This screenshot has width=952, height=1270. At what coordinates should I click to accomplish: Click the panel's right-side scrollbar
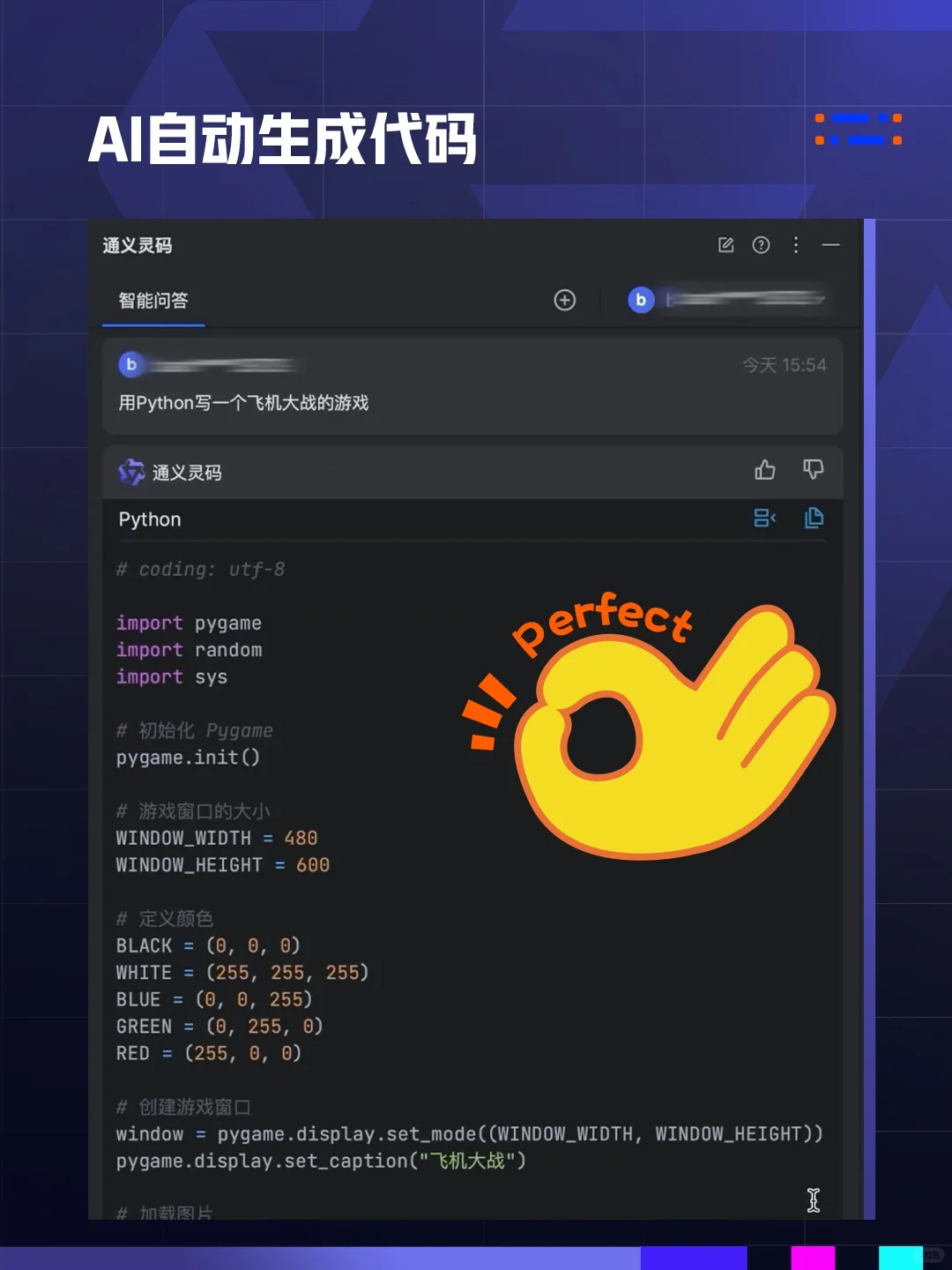[869, 719]
